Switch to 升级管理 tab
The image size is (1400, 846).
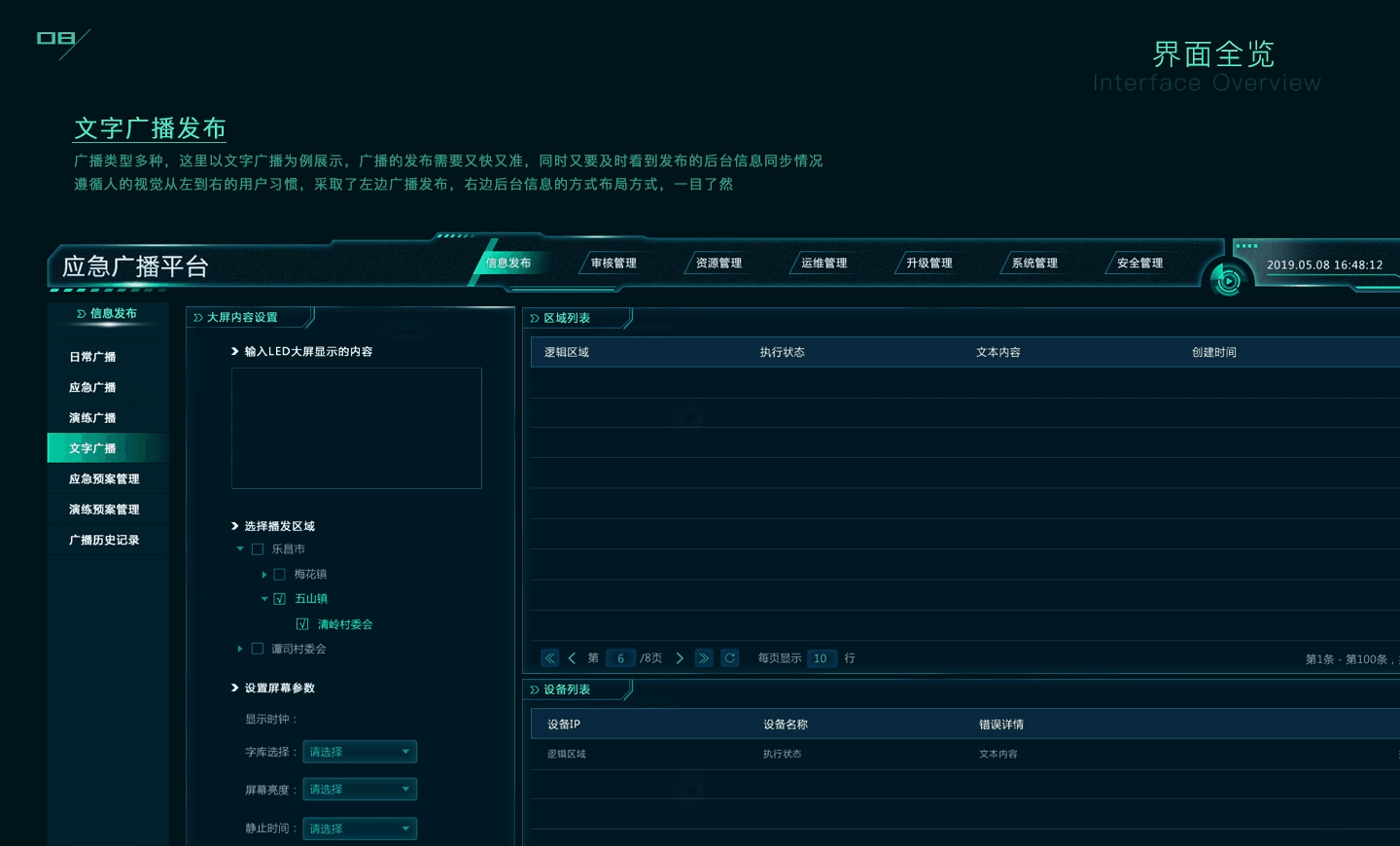[929, 264]
